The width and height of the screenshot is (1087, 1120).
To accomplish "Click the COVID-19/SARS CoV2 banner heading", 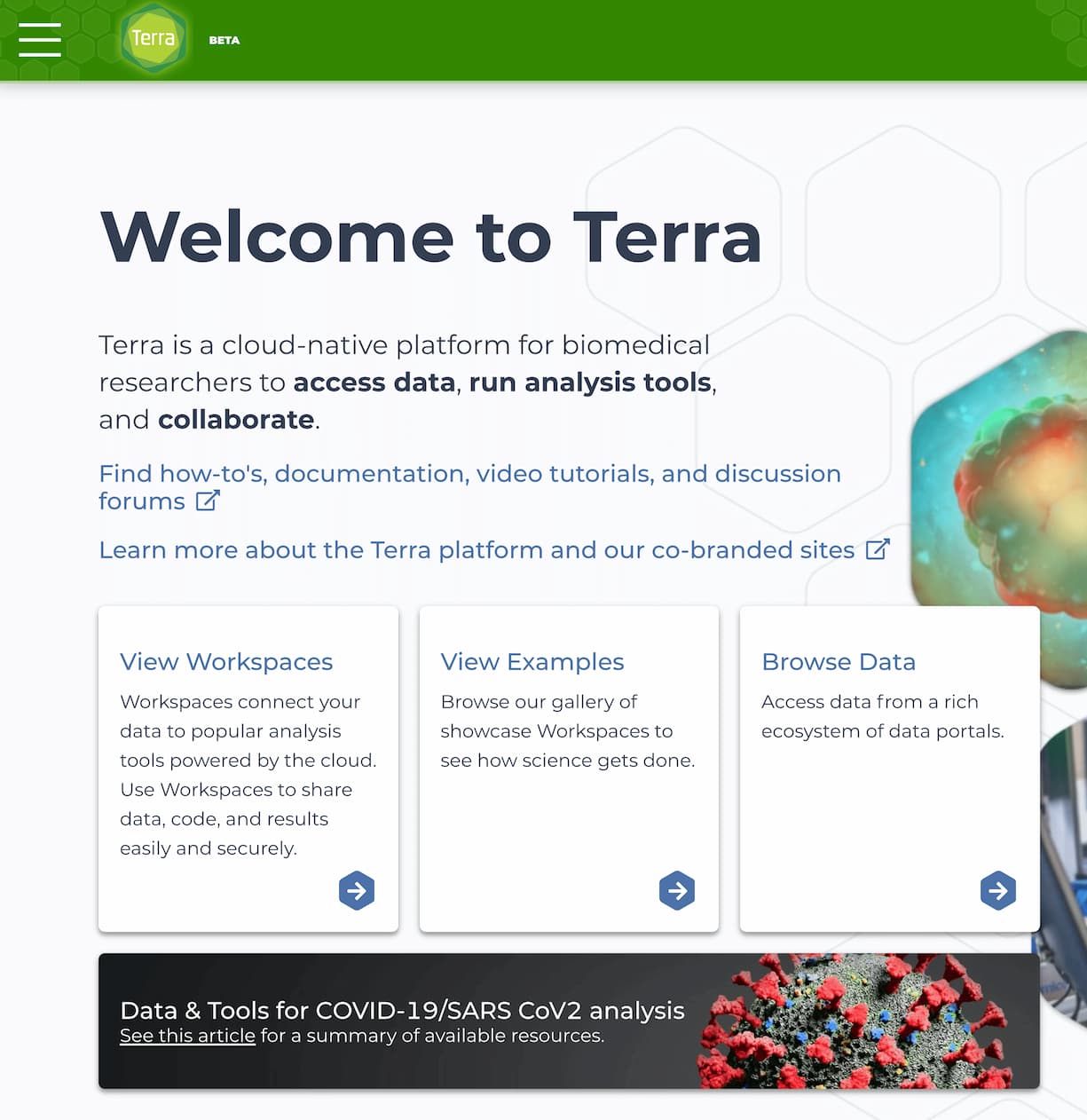I will 402,1010.
